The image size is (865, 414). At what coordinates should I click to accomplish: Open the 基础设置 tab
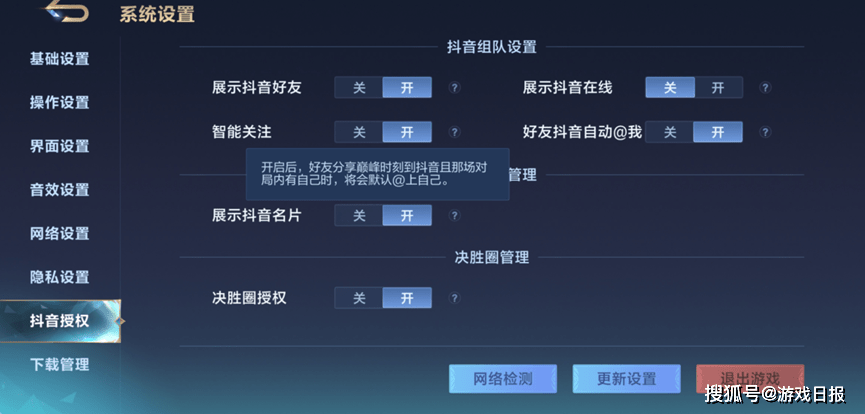(x=59, y=58)
